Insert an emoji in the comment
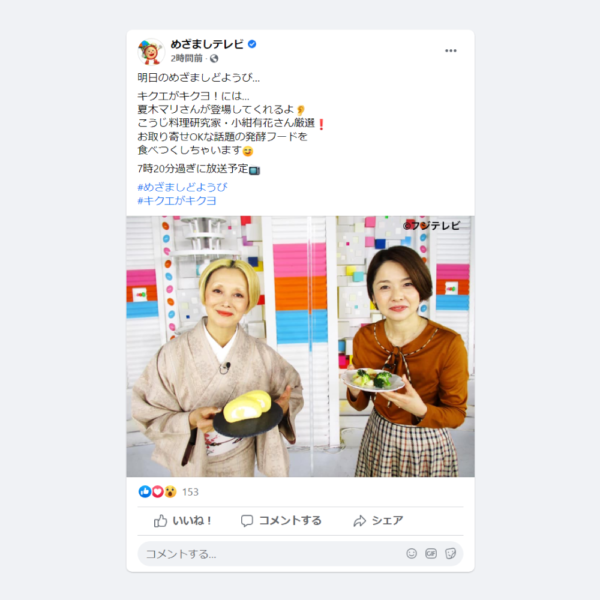Image resolution: width=600 pixels, height=600 pixels. click(x=411, y=553)
